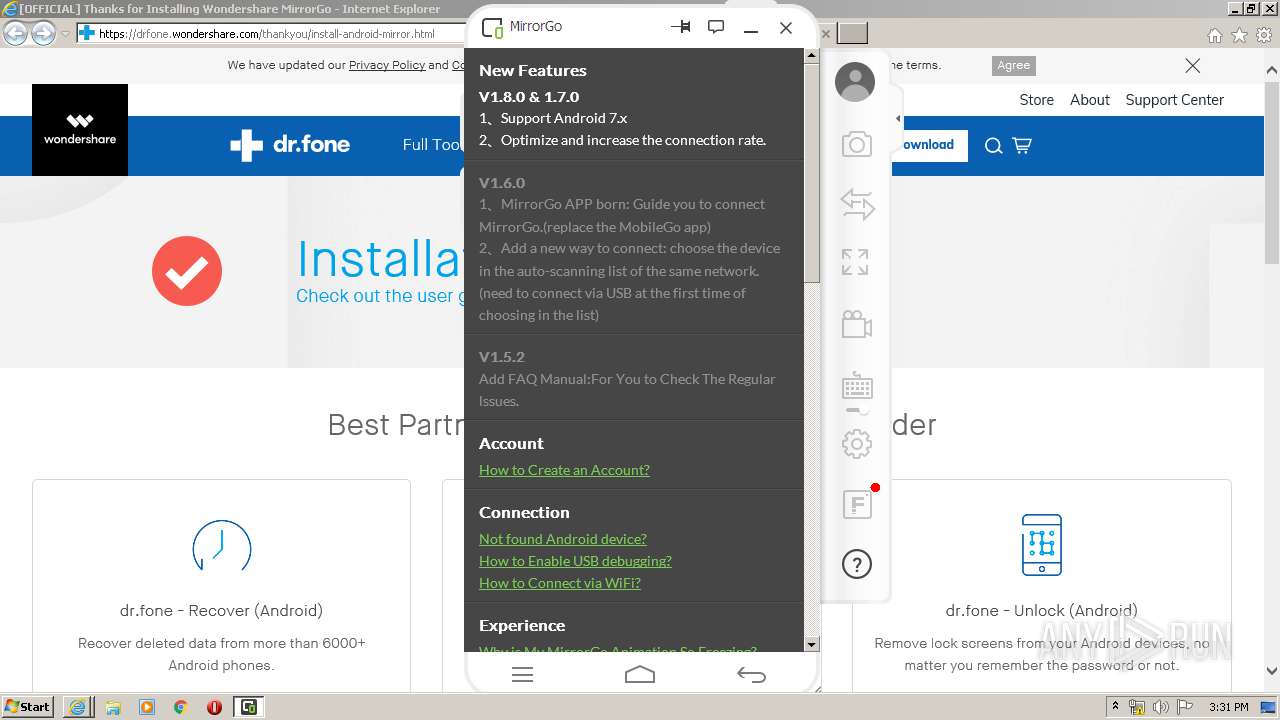This screenshot has height=720, width=1280.
Task: Click the dr.fone logo in the blue bar
Action: pyautogui.click(x=290, y=145)
